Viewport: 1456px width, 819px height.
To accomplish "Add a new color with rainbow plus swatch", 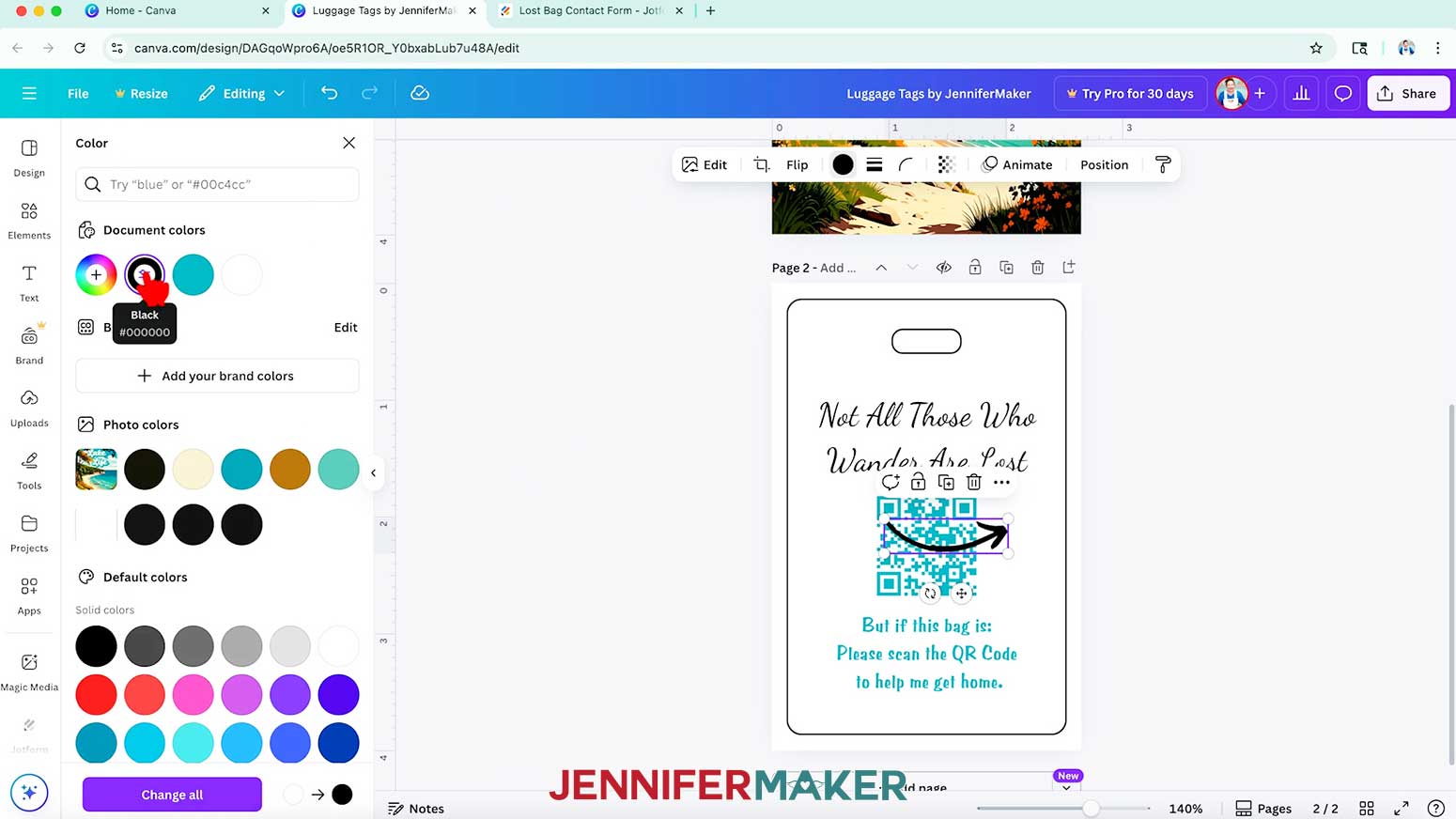I will coord(96,274).
